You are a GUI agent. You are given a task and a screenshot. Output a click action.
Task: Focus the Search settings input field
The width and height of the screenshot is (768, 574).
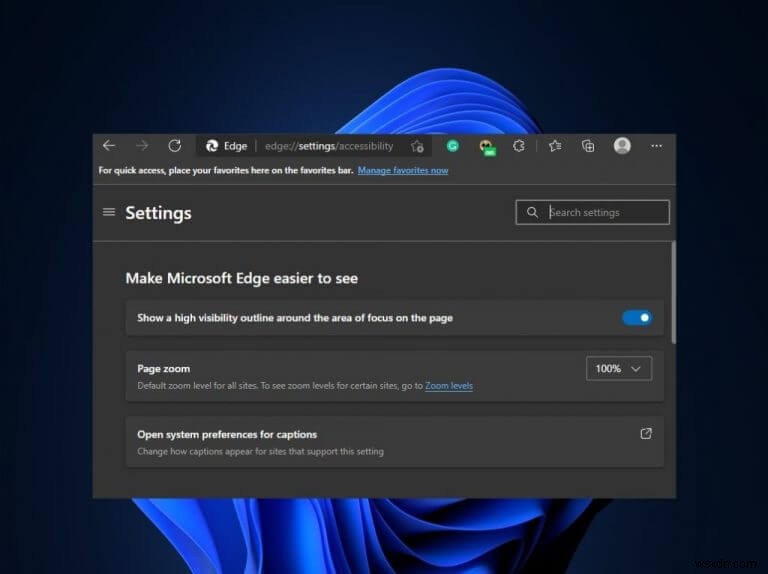click(x=593, y=212)
